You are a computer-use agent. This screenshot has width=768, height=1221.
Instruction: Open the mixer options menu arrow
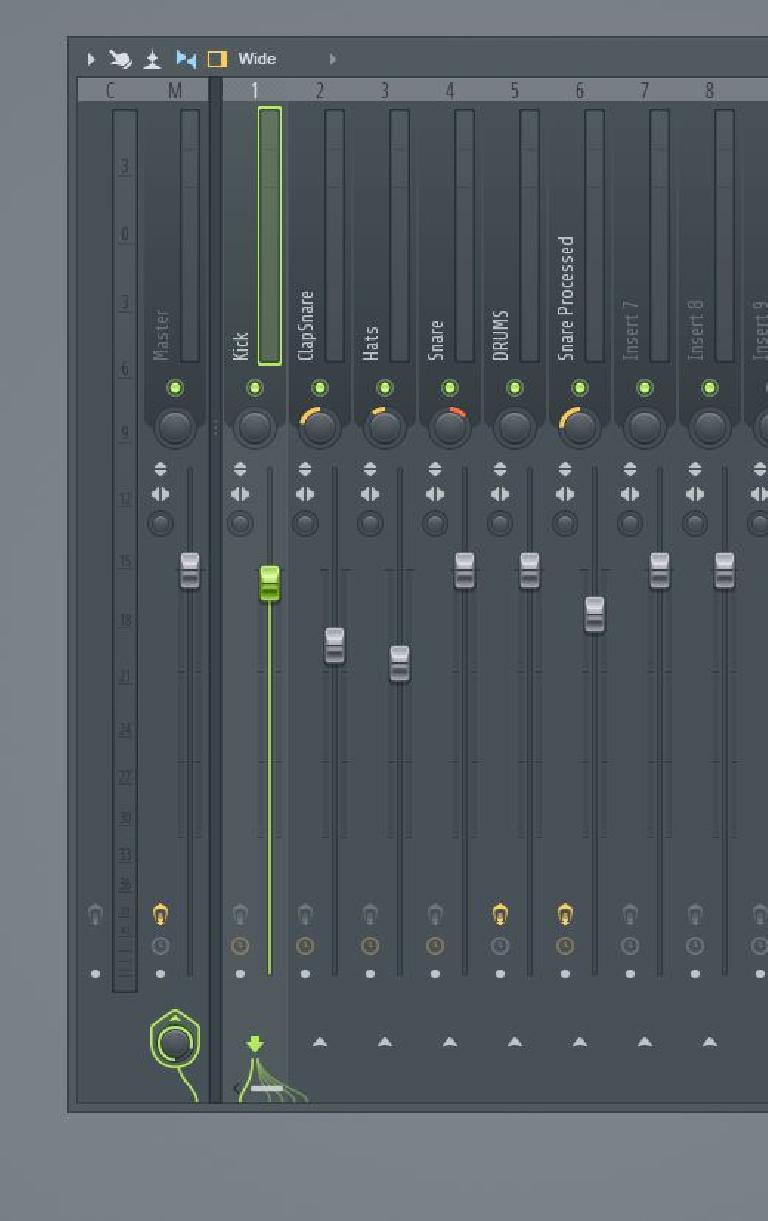click(x=91, y=59)
